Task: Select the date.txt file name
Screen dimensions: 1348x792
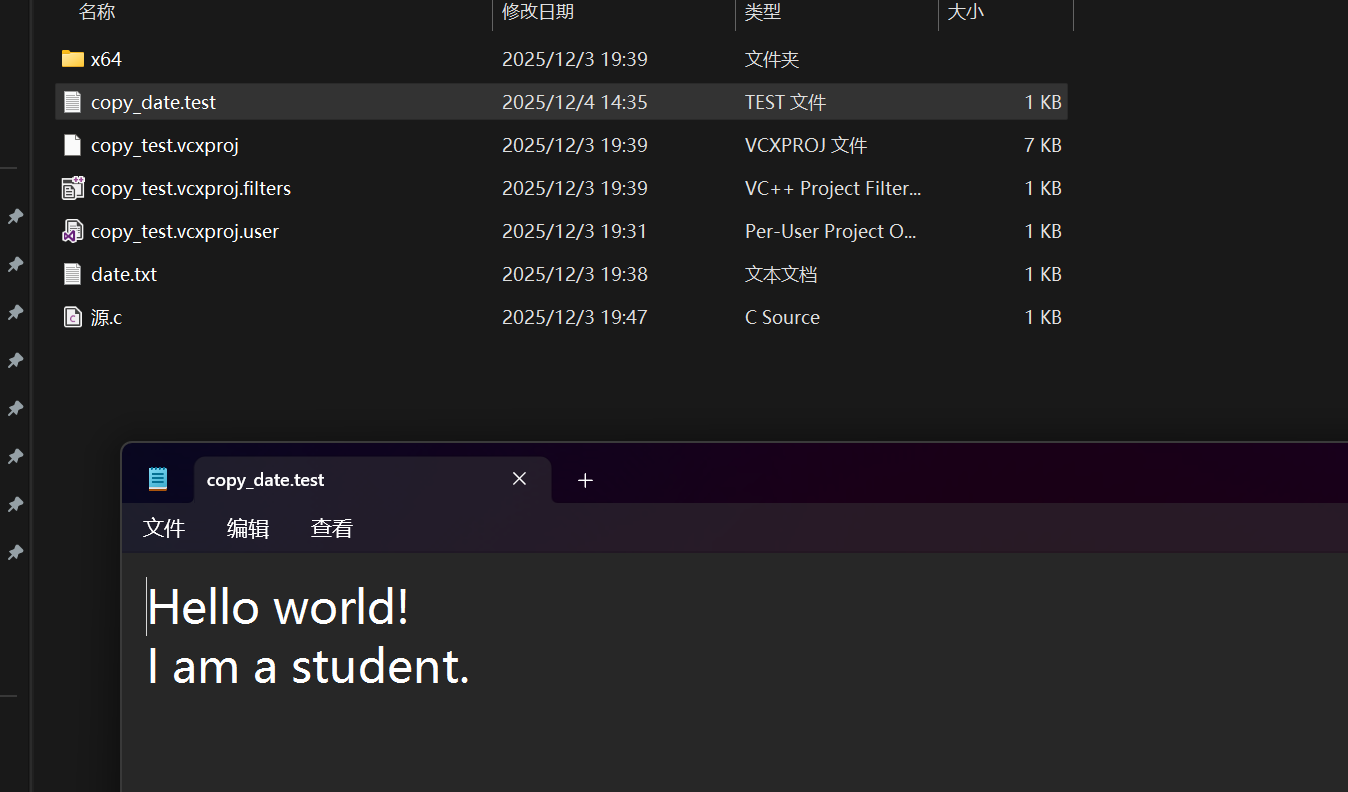Action: [124, 274]
